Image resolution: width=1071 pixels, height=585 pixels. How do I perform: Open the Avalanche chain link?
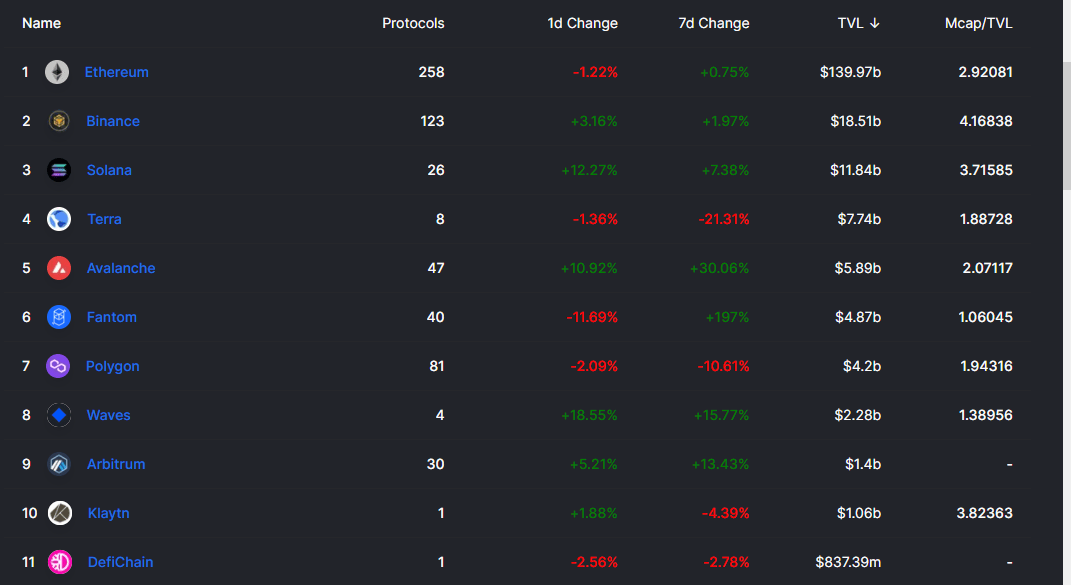click(121, 268)
